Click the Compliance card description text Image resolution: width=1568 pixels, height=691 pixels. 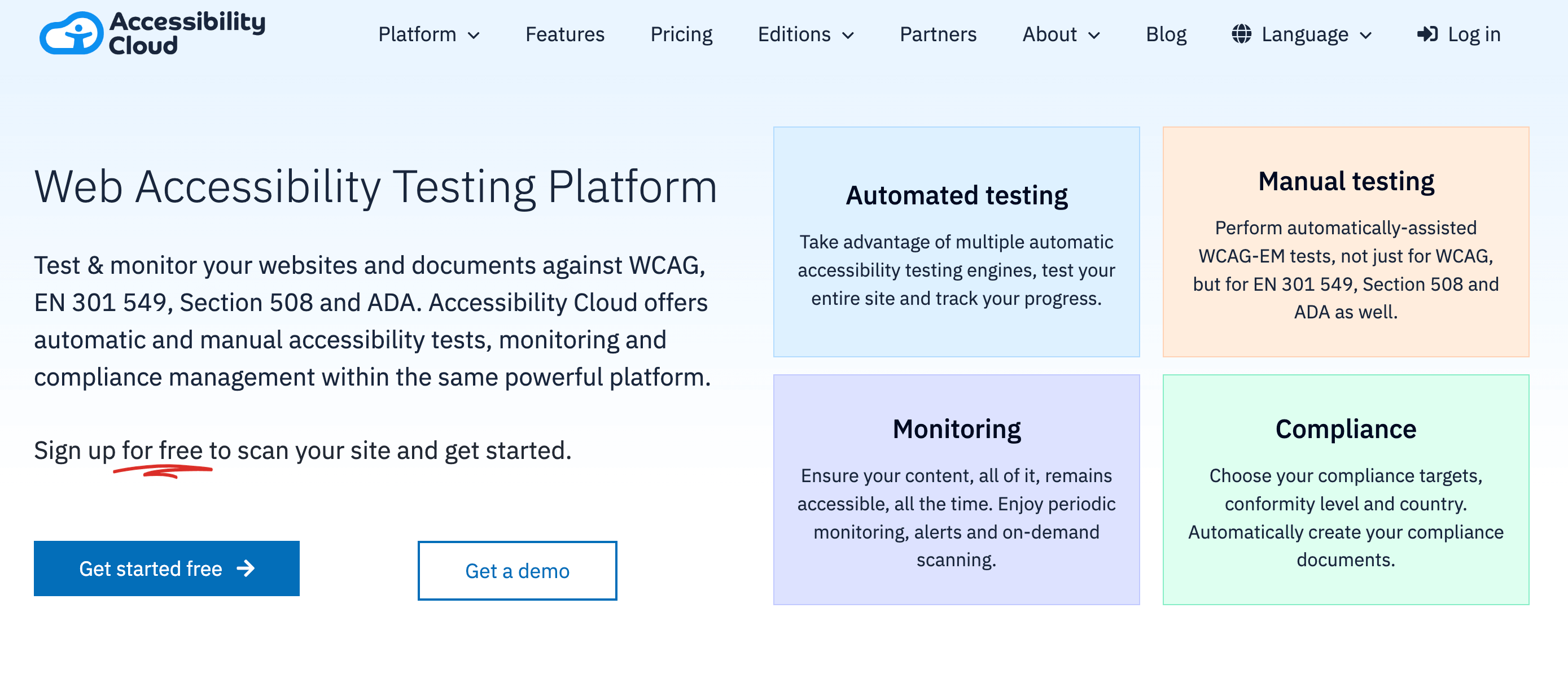click(1346, 518)
